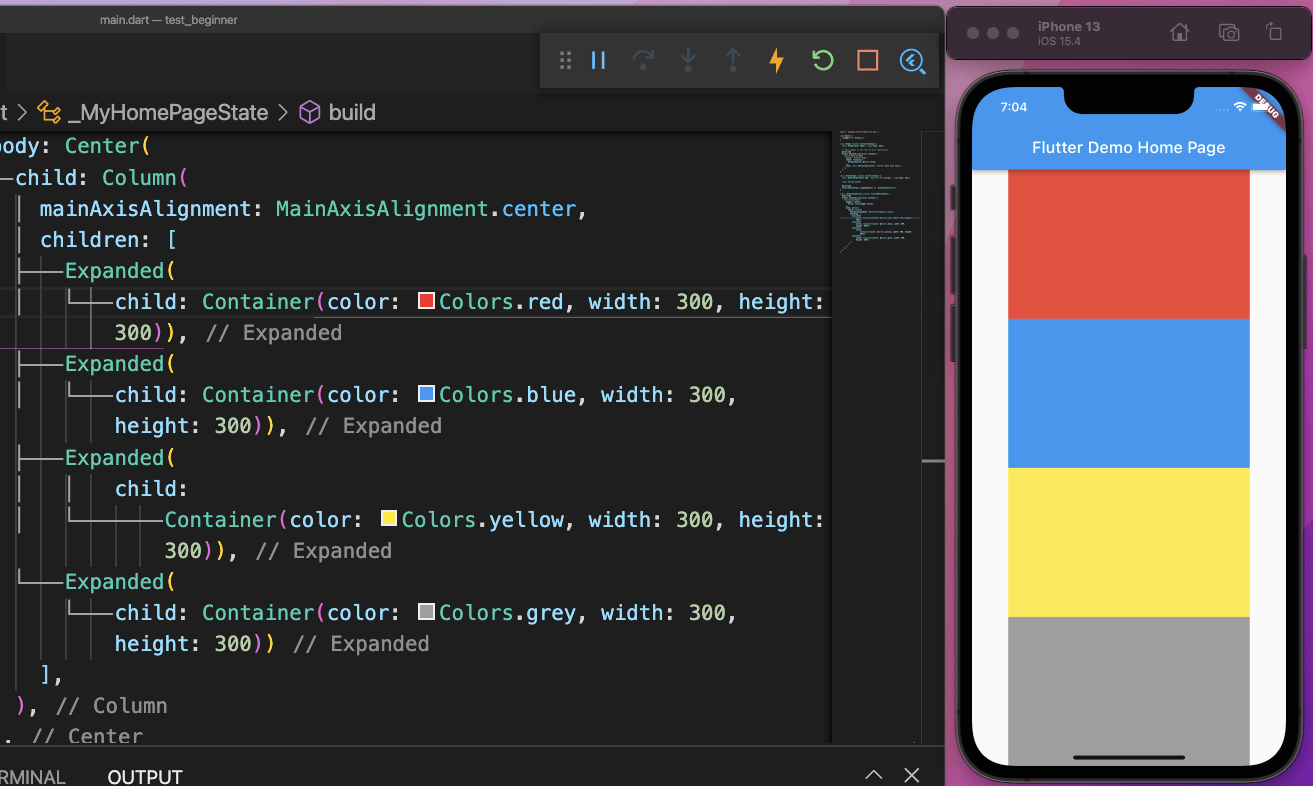
Task: Click the green Hot Restart icon
Action: (x=822, y=60)
